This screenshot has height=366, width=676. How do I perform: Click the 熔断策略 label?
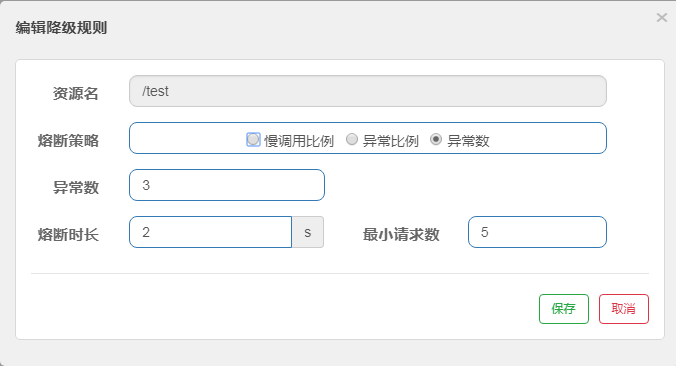click(69, 141)
